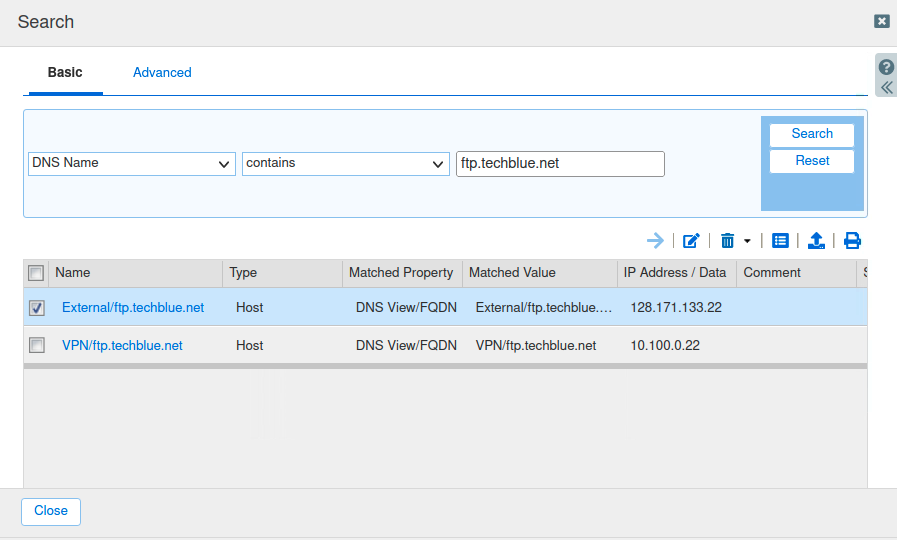Expand the Delete options dropdown arrow
The height and width of the screenshot is (540, 897).
[x=747, y=241]
